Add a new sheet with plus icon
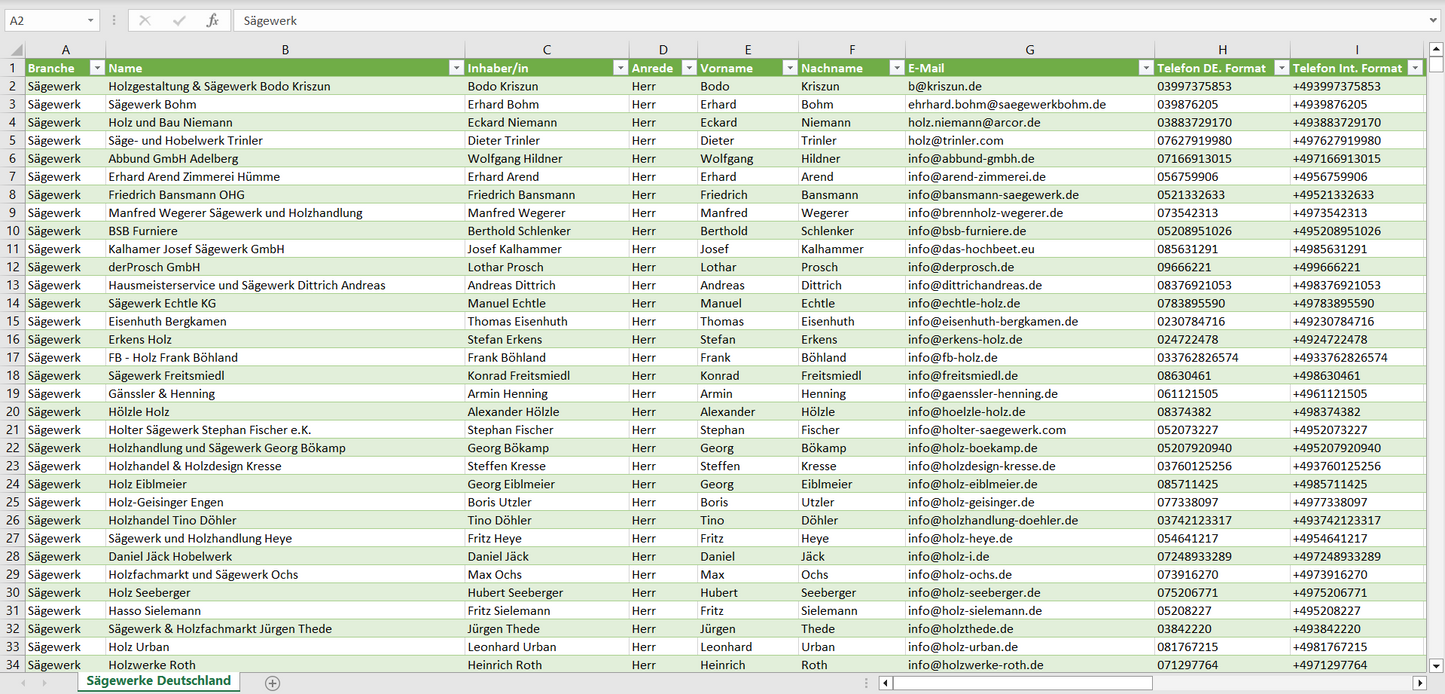Image resolution: width=1445 pixels, height=694 pixels. click(x=272, y=683)
